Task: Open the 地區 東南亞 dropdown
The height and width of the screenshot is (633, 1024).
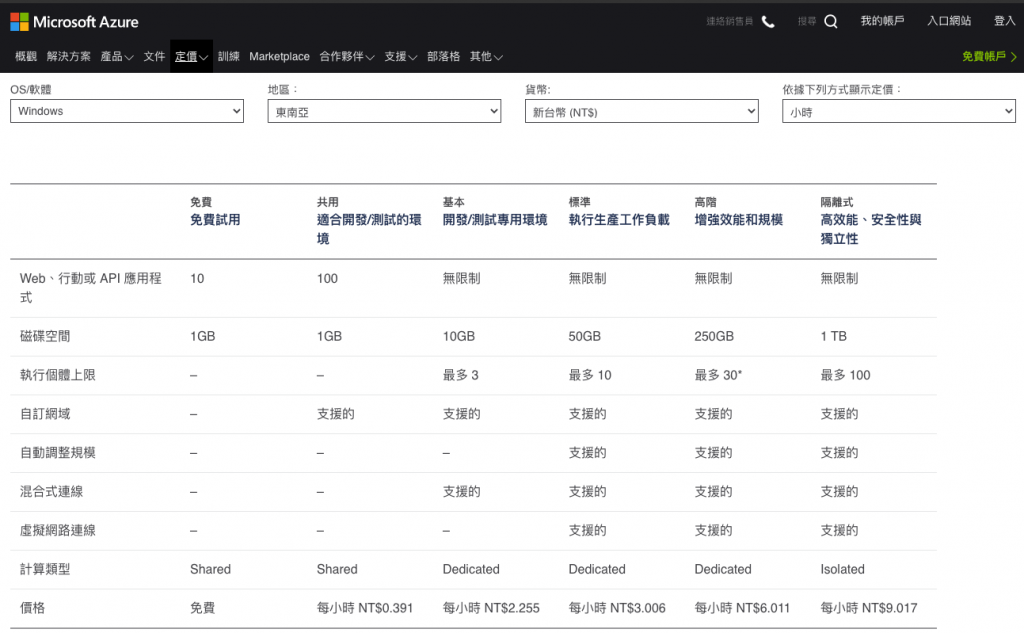Action: [384, 111]
